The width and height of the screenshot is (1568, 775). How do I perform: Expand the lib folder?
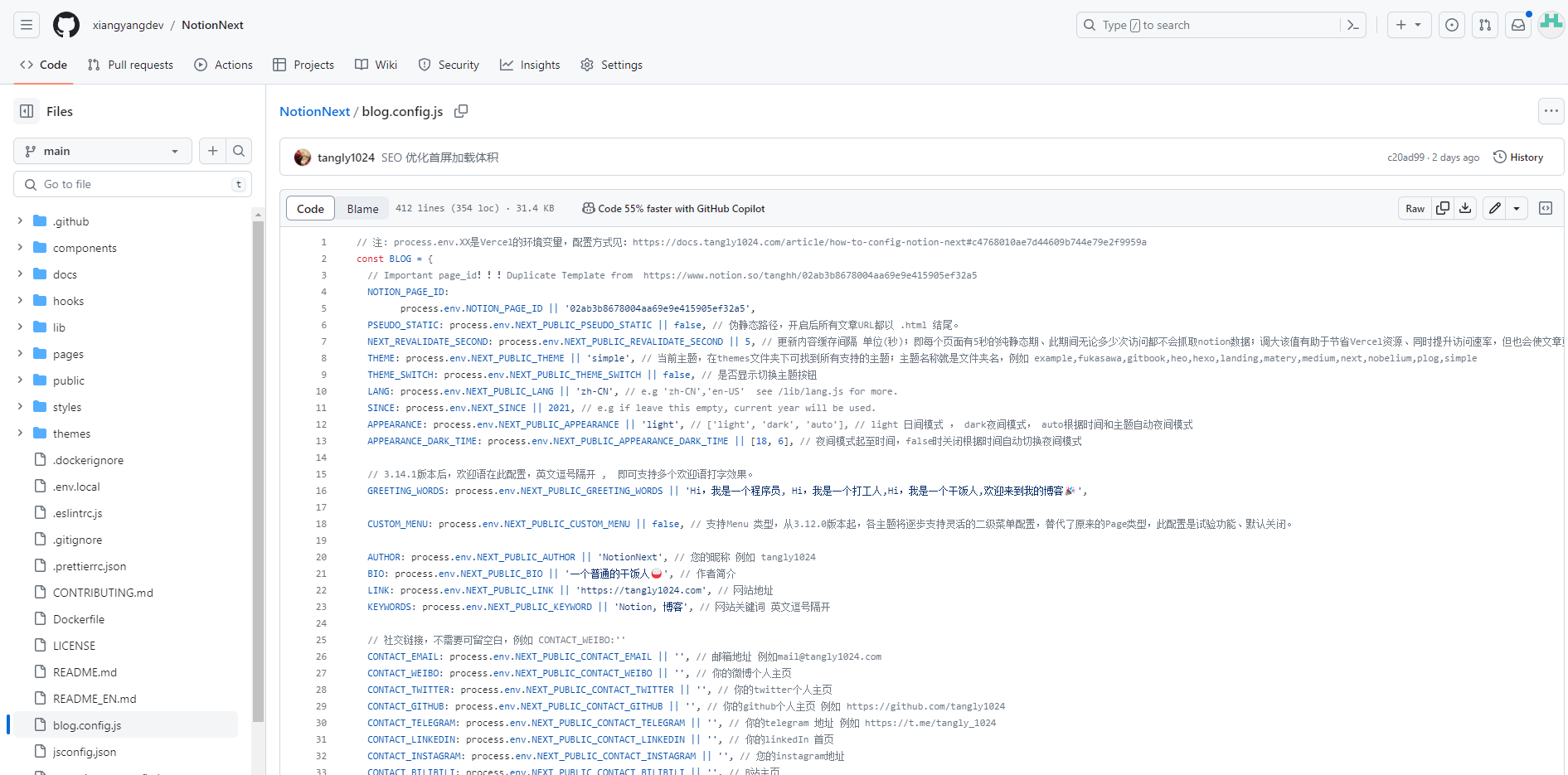[20, 327]
